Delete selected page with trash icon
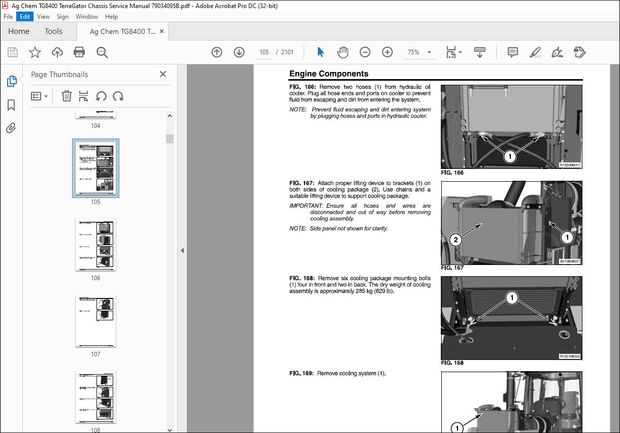Viewport: 620px width, 433px height. 66,96
